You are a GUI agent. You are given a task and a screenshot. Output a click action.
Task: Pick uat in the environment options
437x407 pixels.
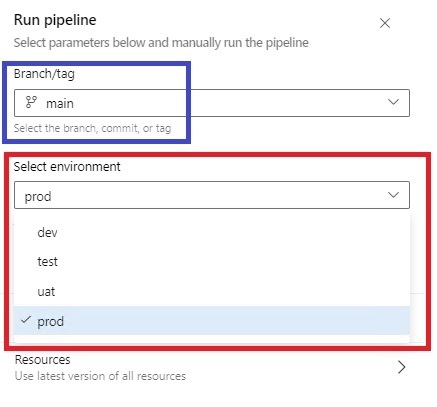pos(212,291)
